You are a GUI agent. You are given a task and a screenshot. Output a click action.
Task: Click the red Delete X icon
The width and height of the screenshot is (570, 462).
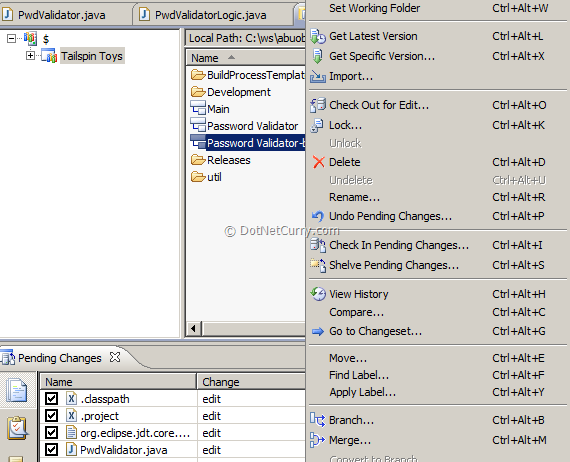pyautogui.click(x=318, y=162)
